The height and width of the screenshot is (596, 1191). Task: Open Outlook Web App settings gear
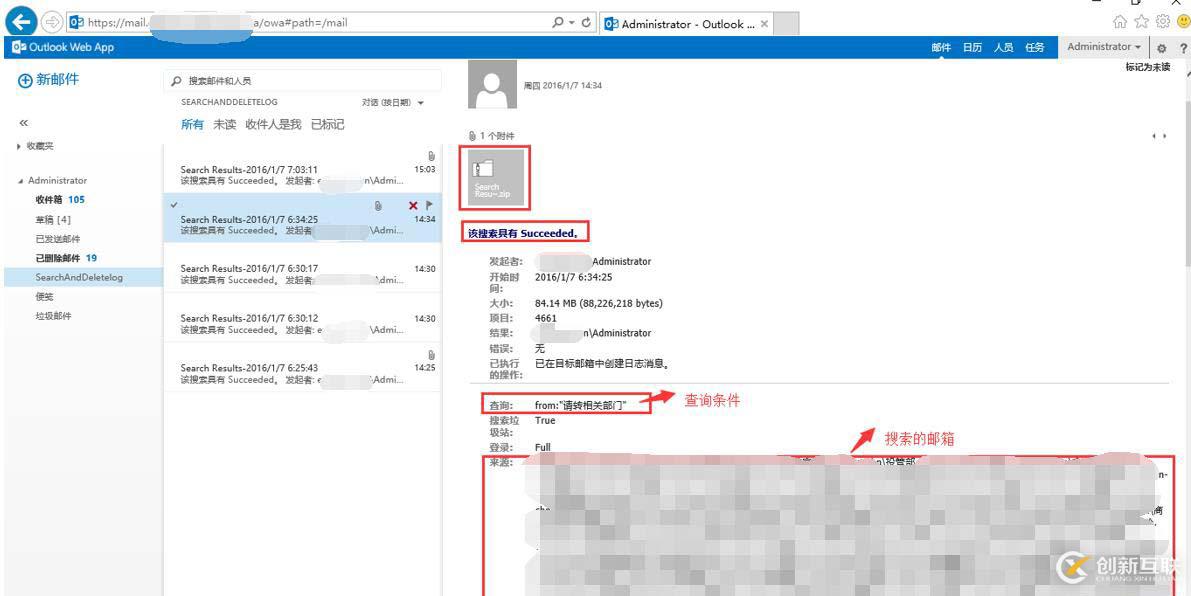(1161, 48)
